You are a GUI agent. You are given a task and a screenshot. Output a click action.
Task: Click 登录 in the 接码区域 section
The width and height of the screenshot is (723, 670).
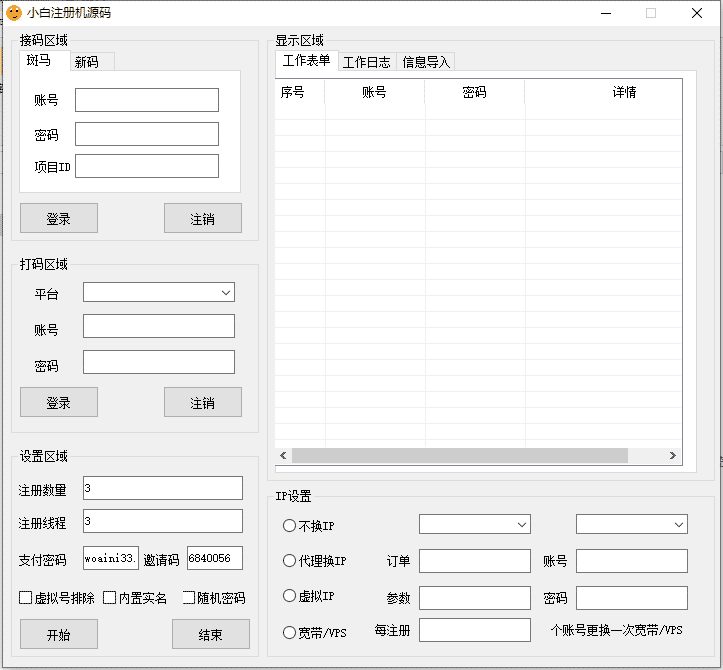pyautogui.click(x=58, y=218)
